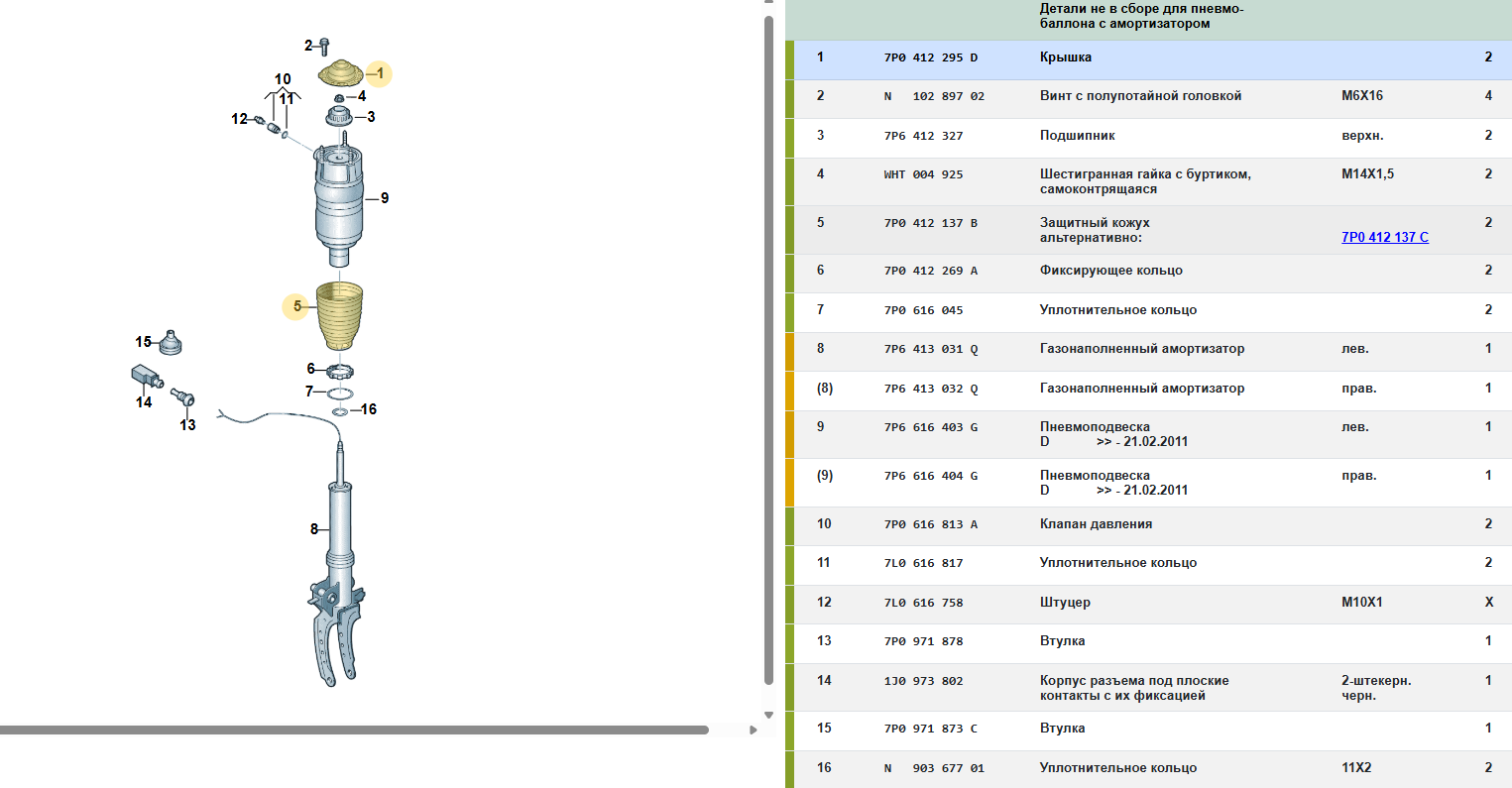Click the diagram's horizontal scrollbar thumb

pos(354,731)
